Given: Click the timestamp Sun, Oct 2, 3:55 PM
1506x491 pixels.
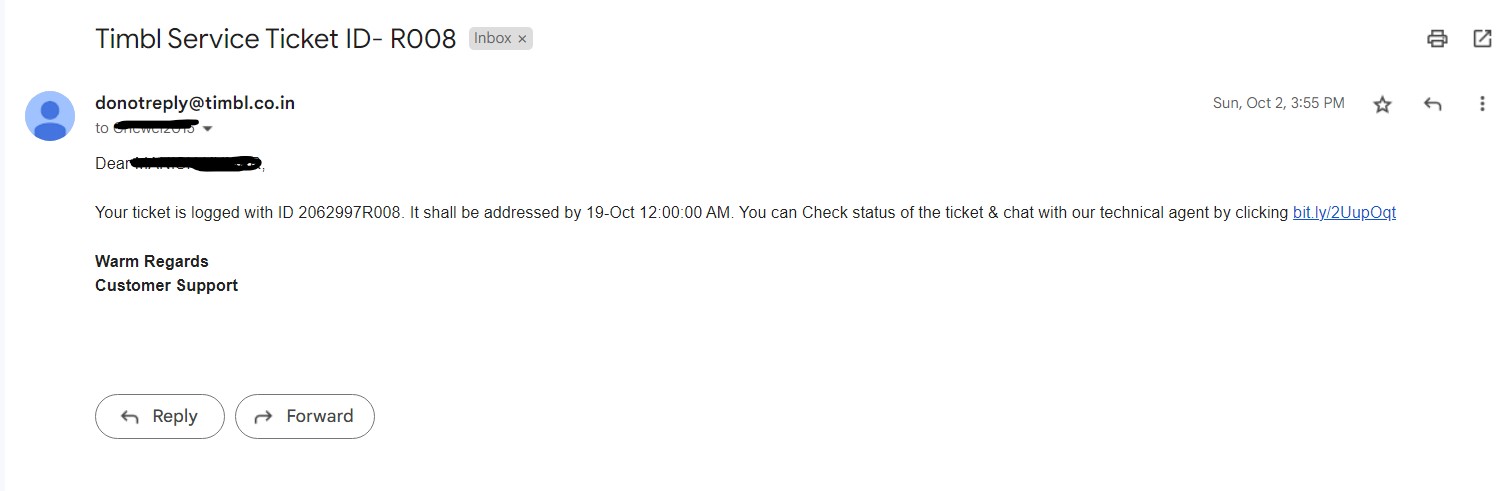Looking at the screenshot, I should pos(1278,103).
